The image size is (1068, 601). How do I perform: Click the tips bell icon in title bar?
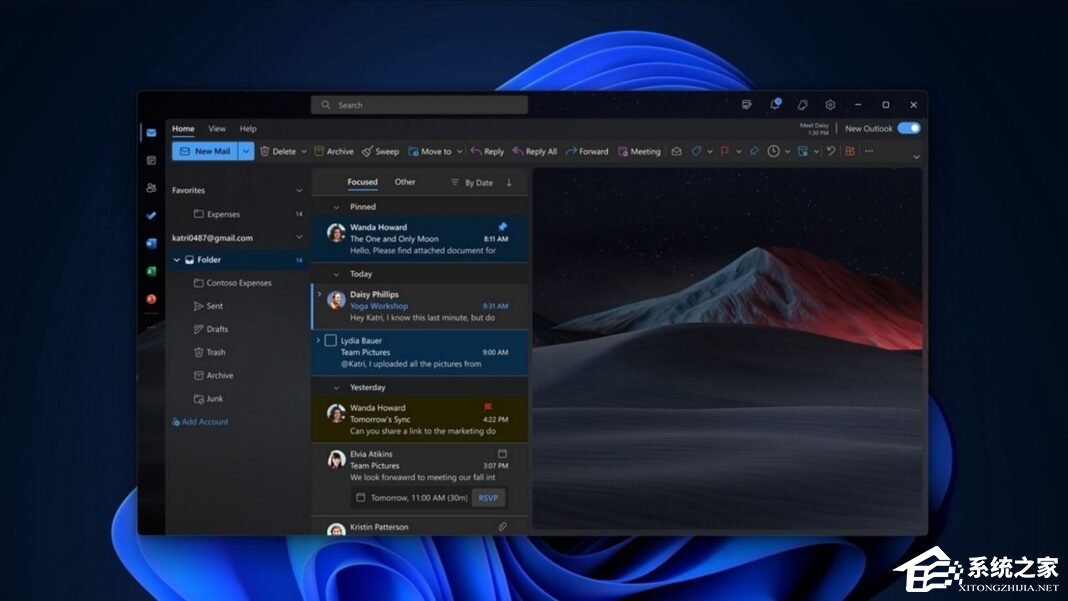[x=802, y=105]
